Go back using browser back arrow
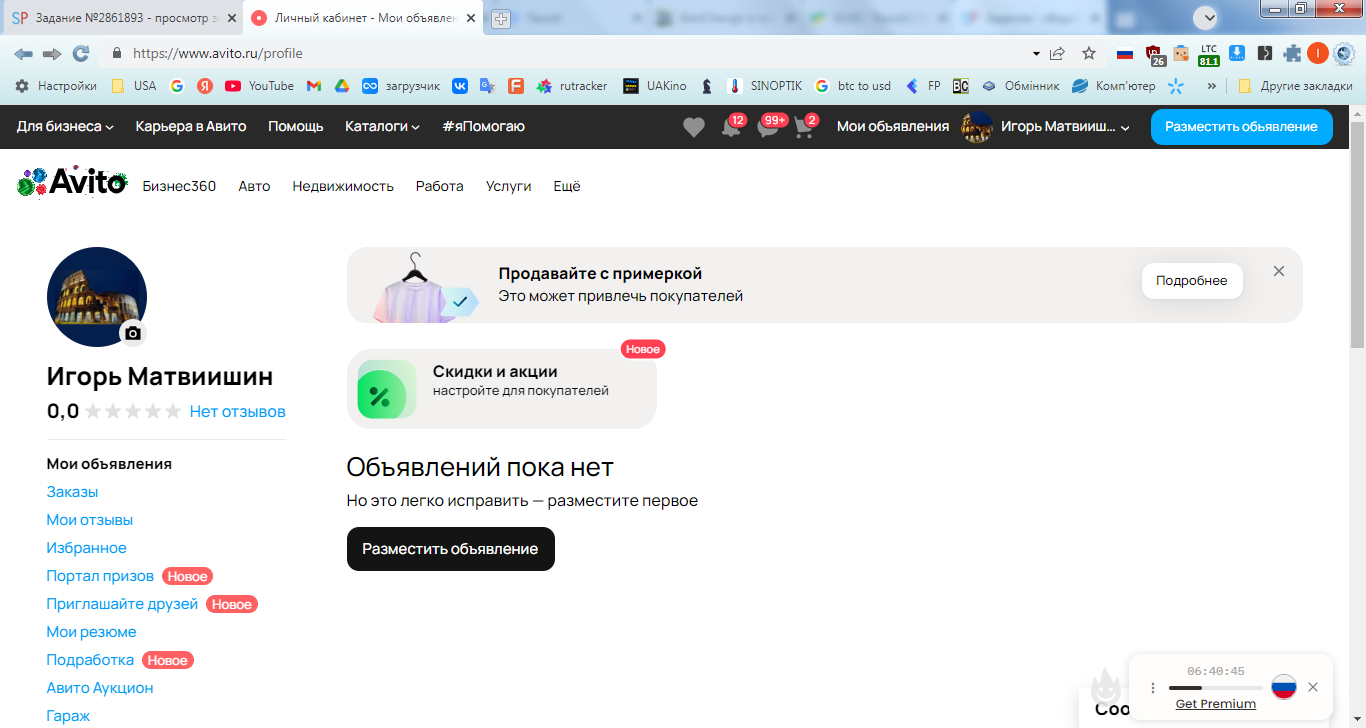Image resolution: width=1366 pixels, height=728 pixels. click(x=23, y=53)
